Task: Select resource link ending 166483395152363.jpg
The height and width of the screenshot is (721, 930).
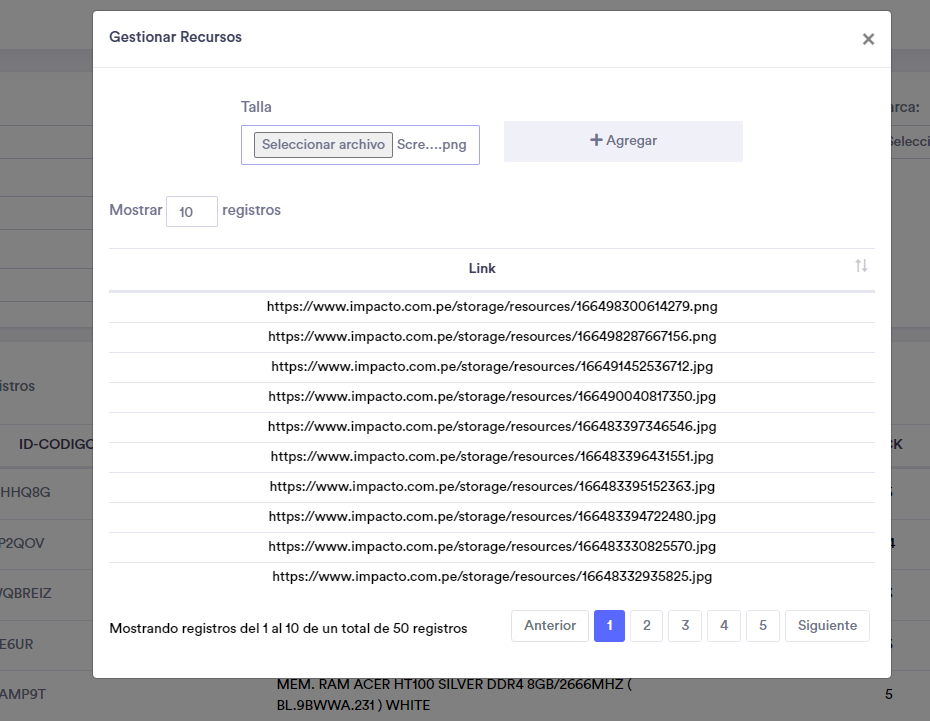Action: pos(492,487)
